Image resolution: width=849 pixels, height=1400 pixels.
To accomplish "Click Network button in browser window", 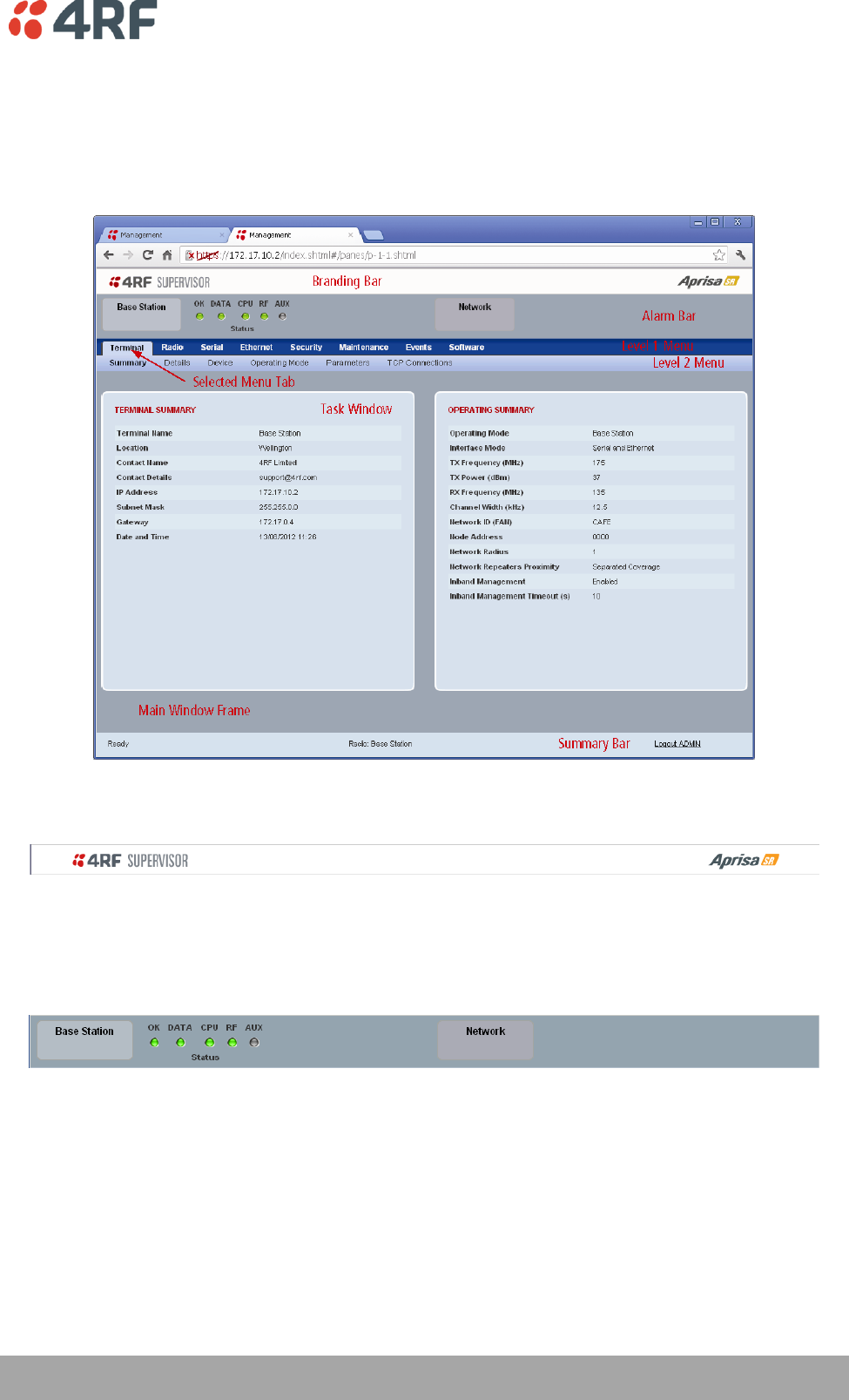I will click(475, 314).
